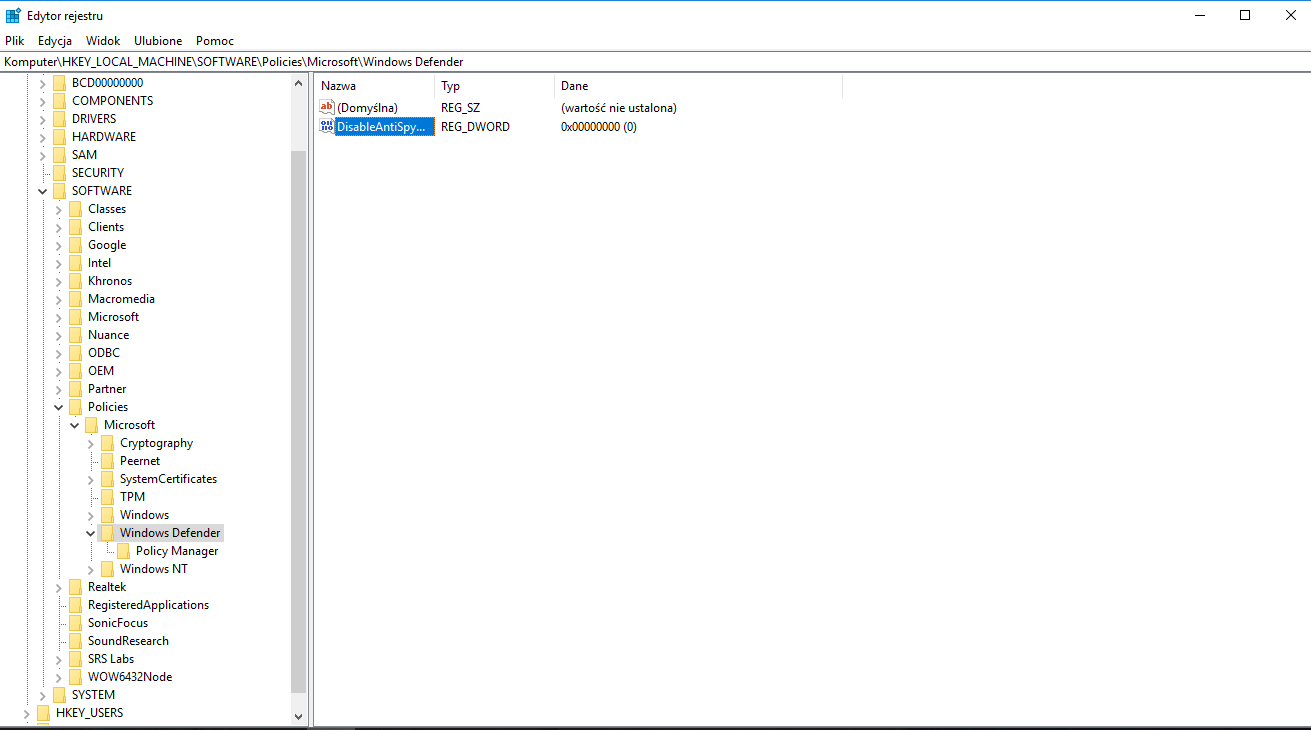
Task: Sort by the Typ column header
Action: 494,86
